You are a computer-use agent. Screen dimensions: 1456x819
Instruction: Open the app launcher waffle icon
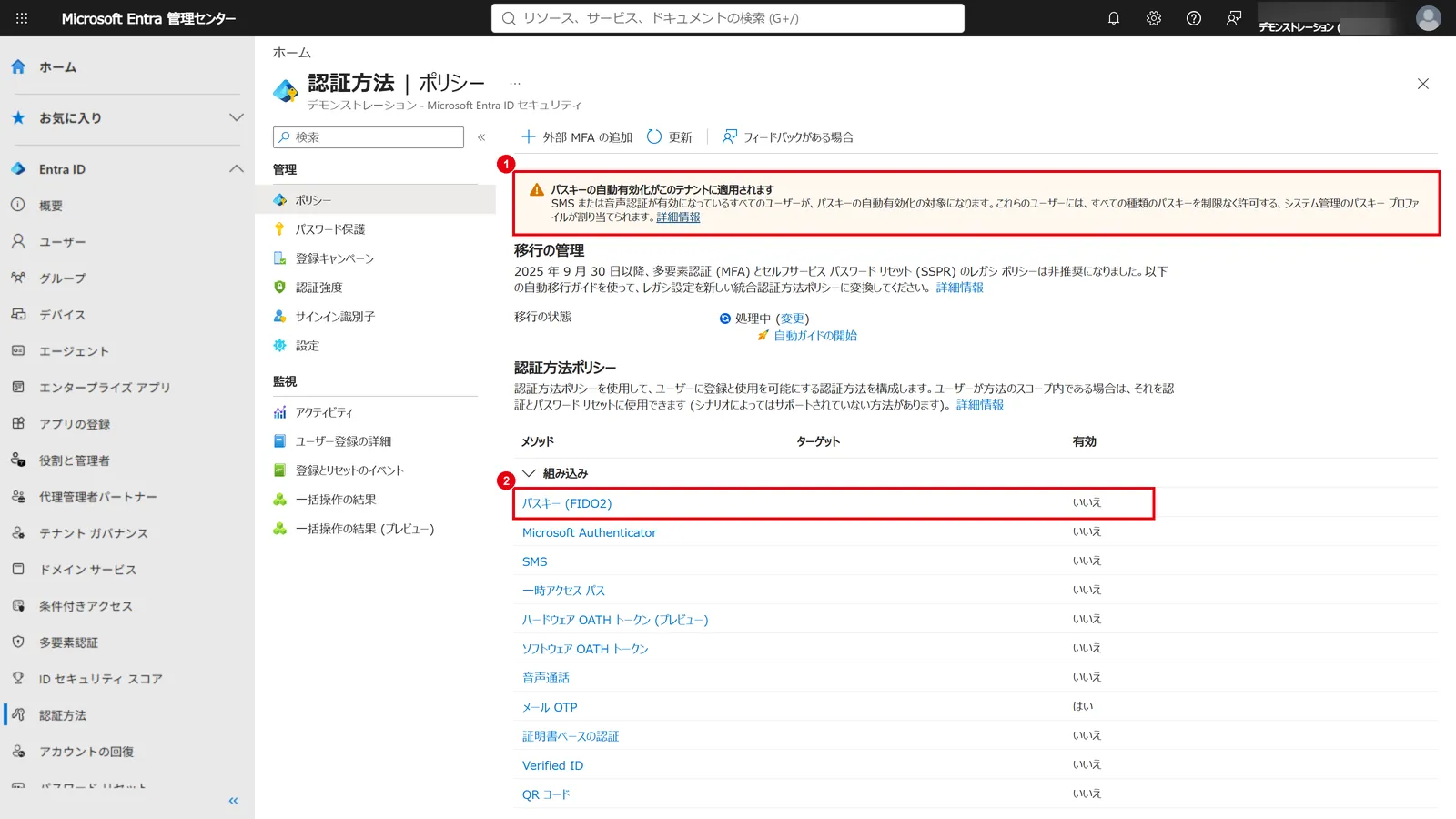pyautogui.click(x=22, y=18)
